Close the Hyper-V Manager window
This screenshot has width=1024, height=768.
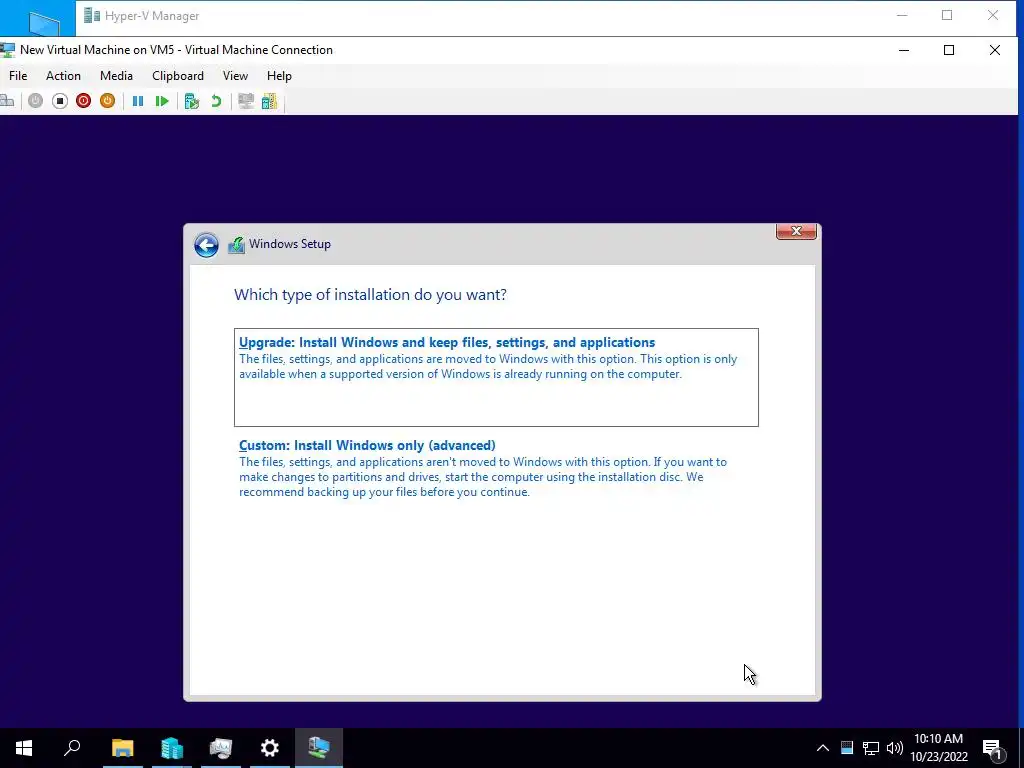[993, 16]
